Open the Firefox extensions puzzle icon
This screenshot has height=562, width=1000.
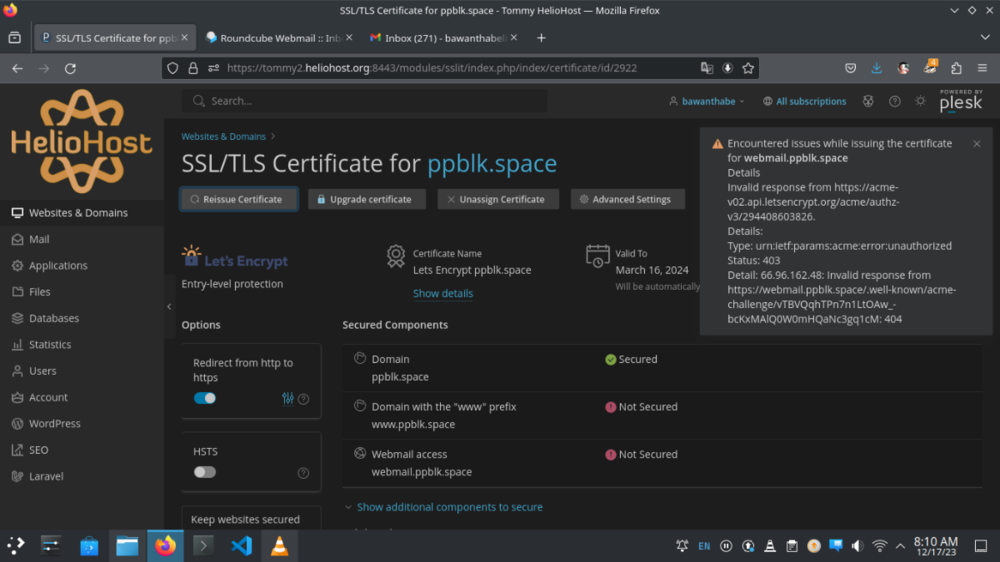(x=956, y=68)
